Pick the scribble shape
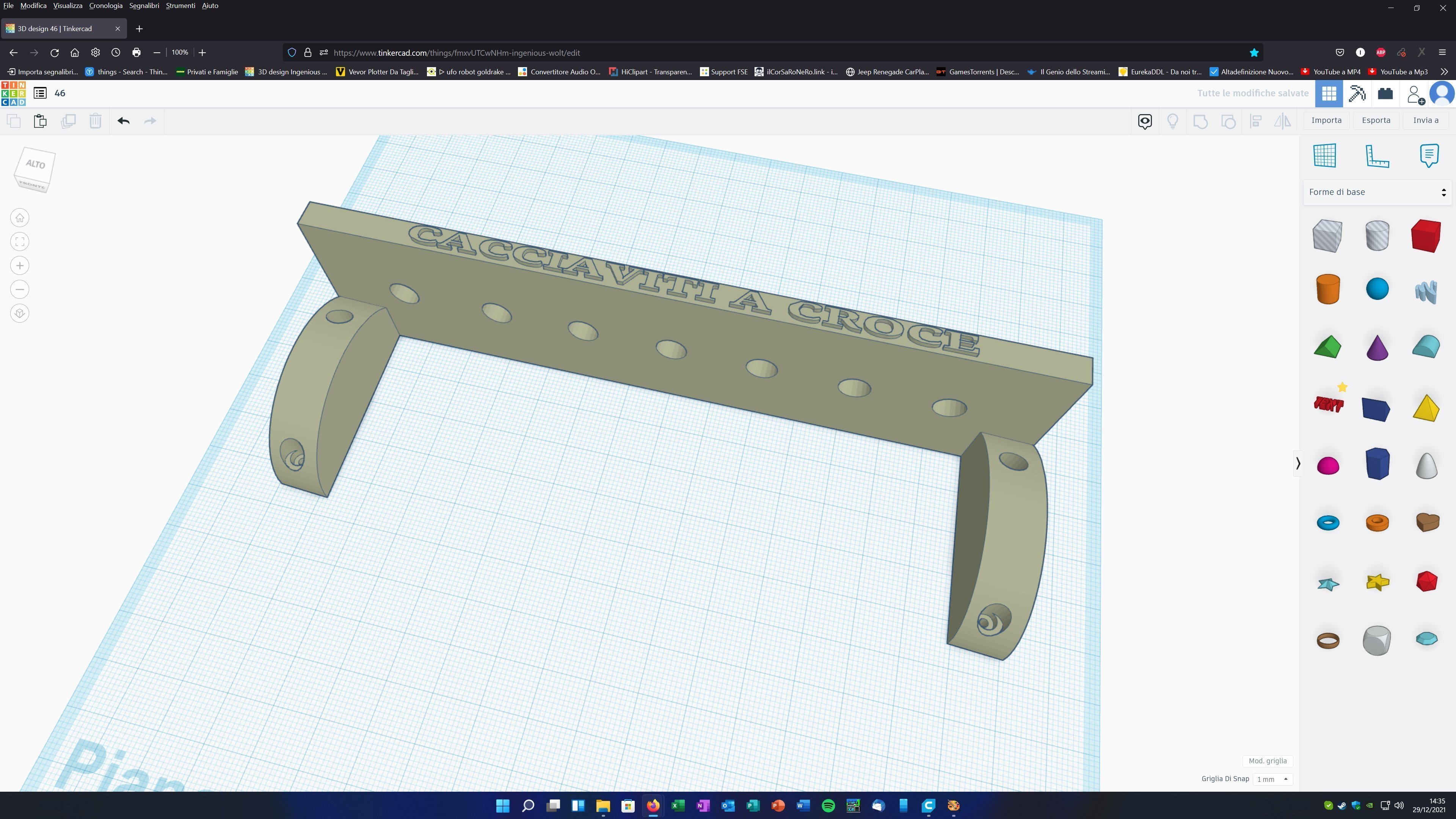This screenshot has height=819, width=1456. (x=1426, y=292)
